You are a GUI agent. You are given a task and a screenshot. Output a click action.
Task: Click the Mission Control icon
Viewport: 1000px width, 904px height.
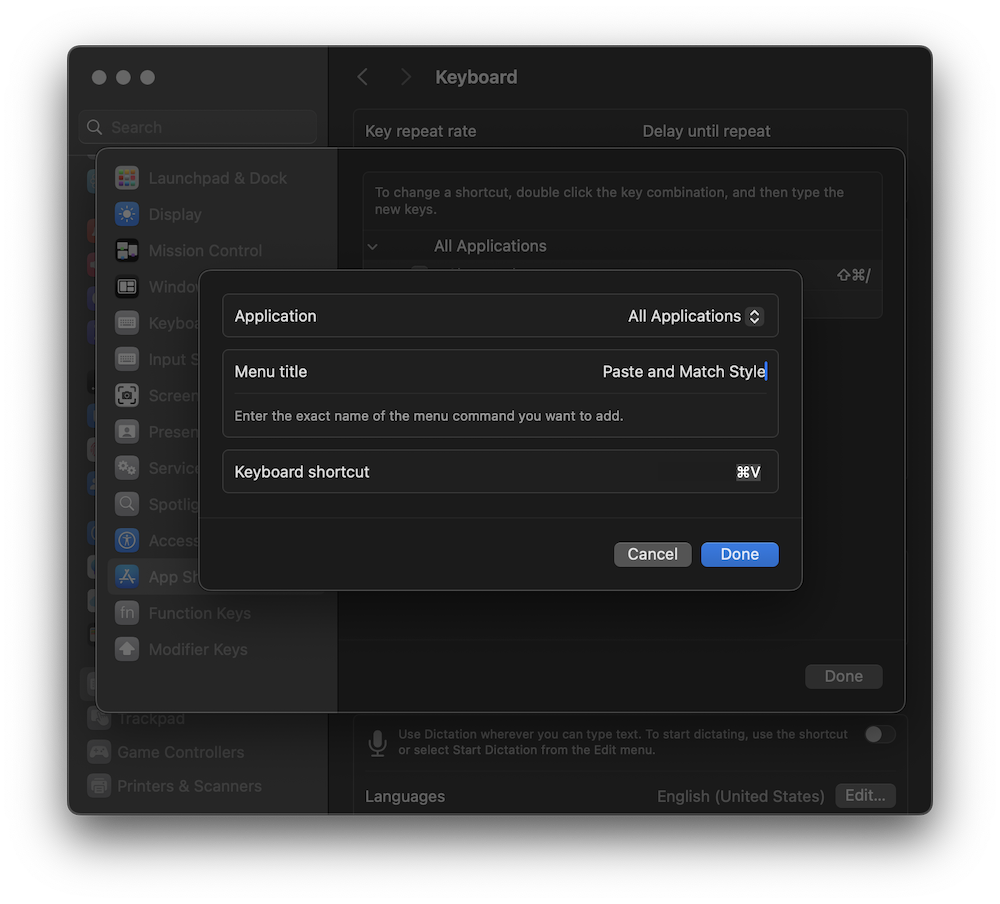126,250
